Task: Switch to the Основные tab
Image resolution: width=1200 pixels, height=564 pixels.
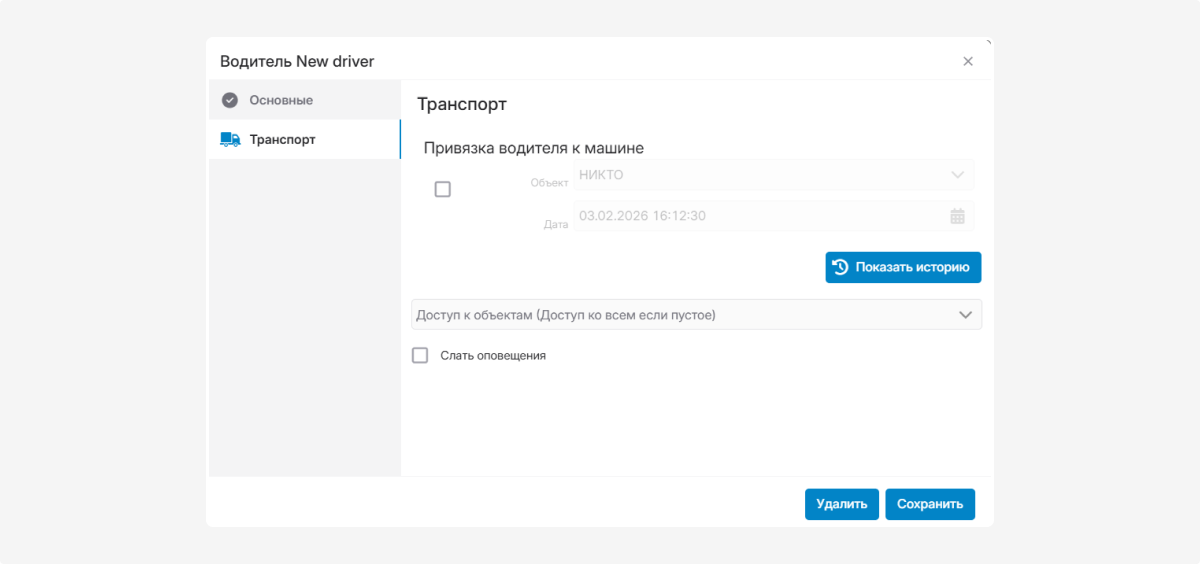Action: tap(281, 100)
